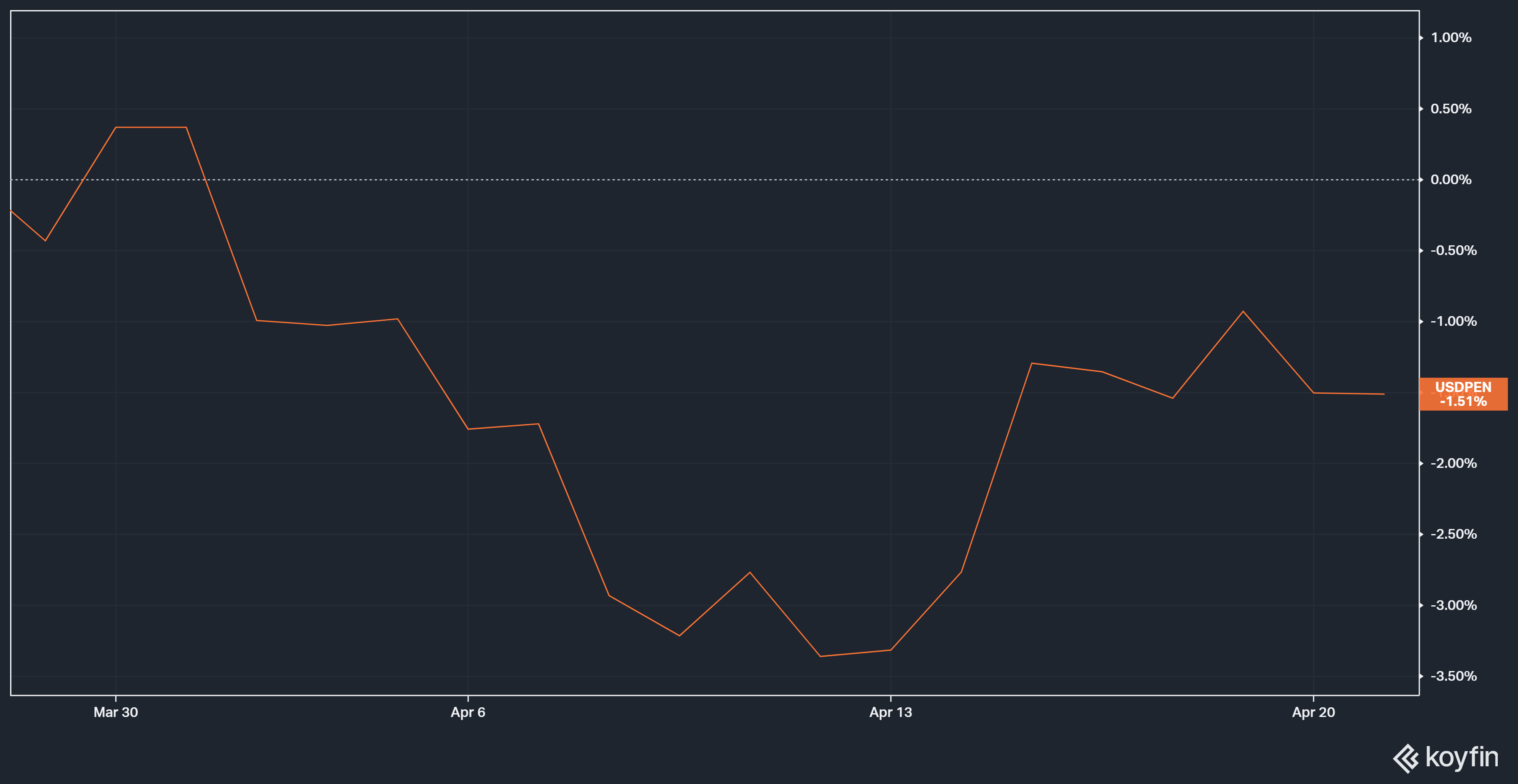The height and width of the screenshot is (784, 1518).
Task: Click the -2.50% y-axis label
Action: point(1453,534)
